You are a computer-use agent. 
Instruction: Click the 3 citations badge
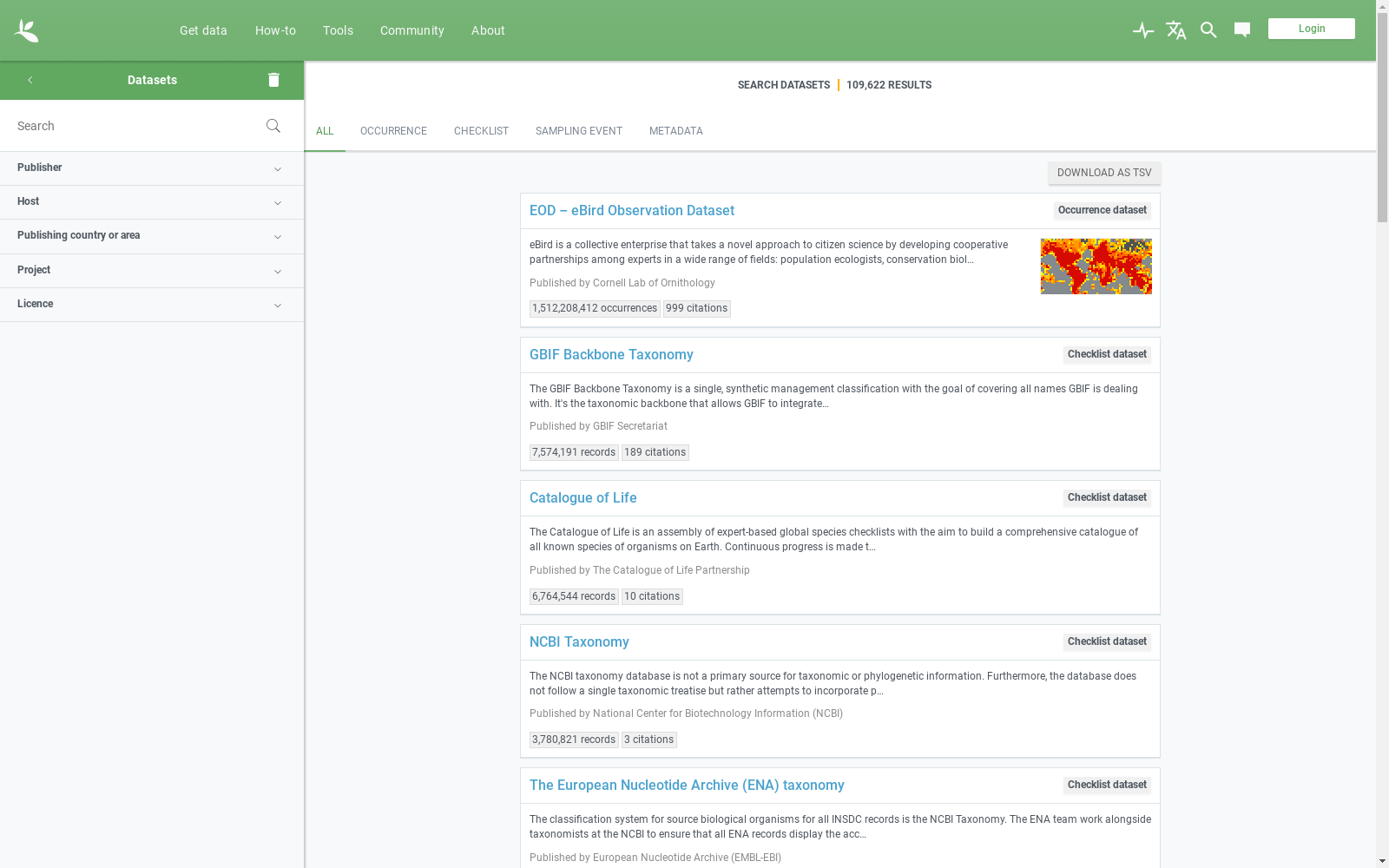coord(649,740)
